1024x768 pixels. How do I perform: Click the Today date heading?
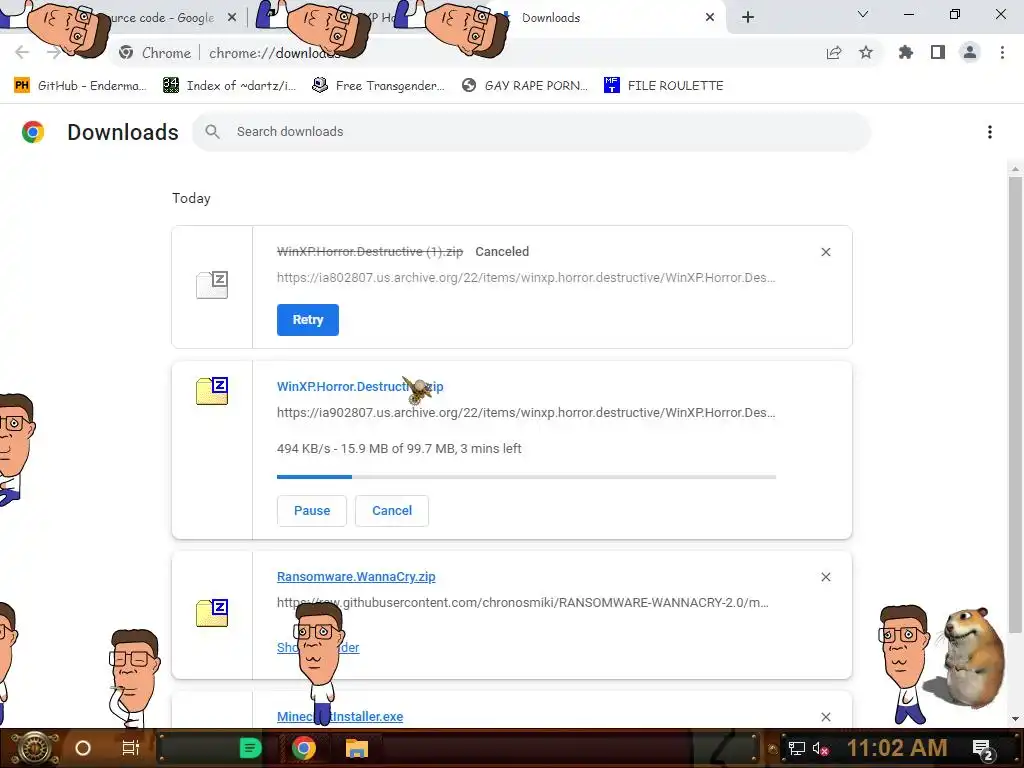191,199
